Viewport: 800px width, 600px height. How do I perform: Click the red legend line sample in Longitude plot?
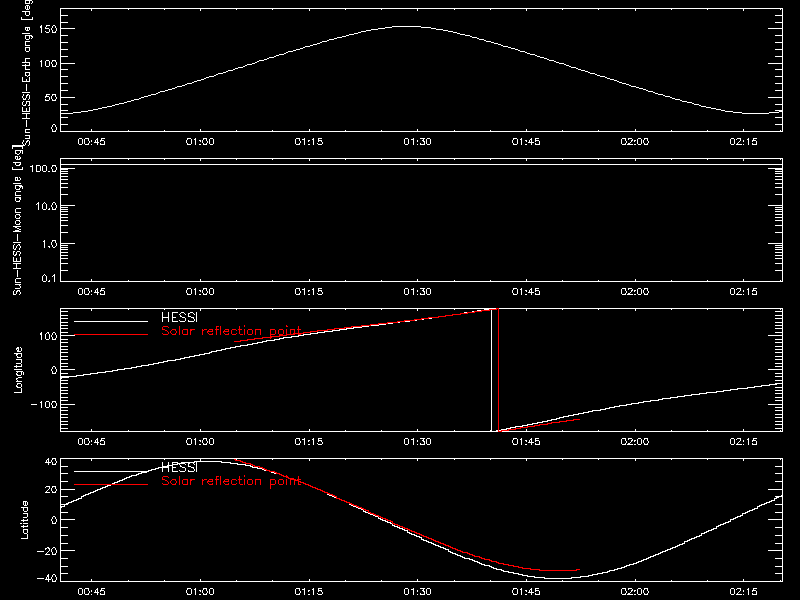click(x=111, y=335)
